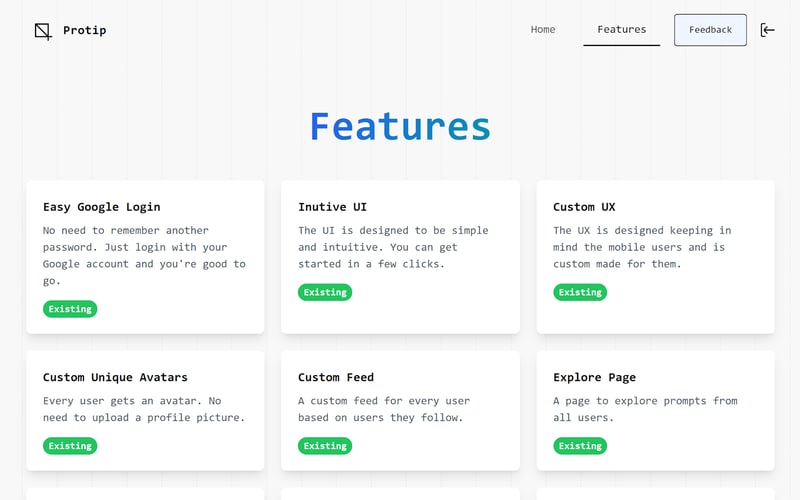800x500 pixels.
Task: Select the Custom UX card title
Action: pyautogui.click(x=584, y=207)
